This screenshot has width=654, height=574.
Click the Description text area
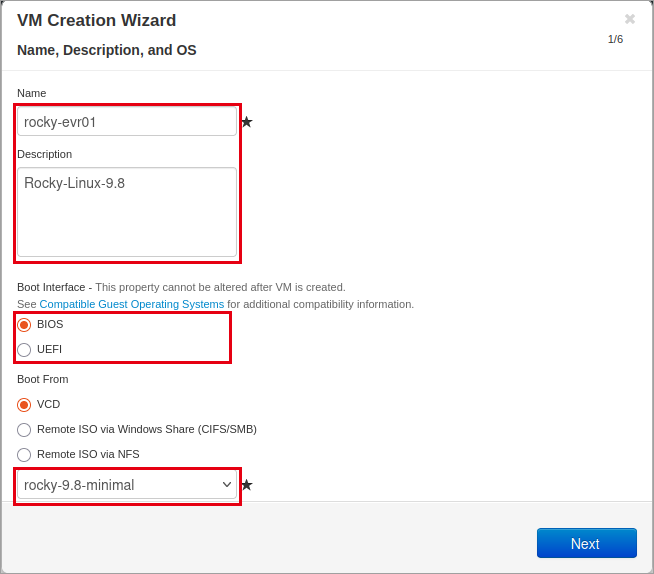click(x=127, y=212)
